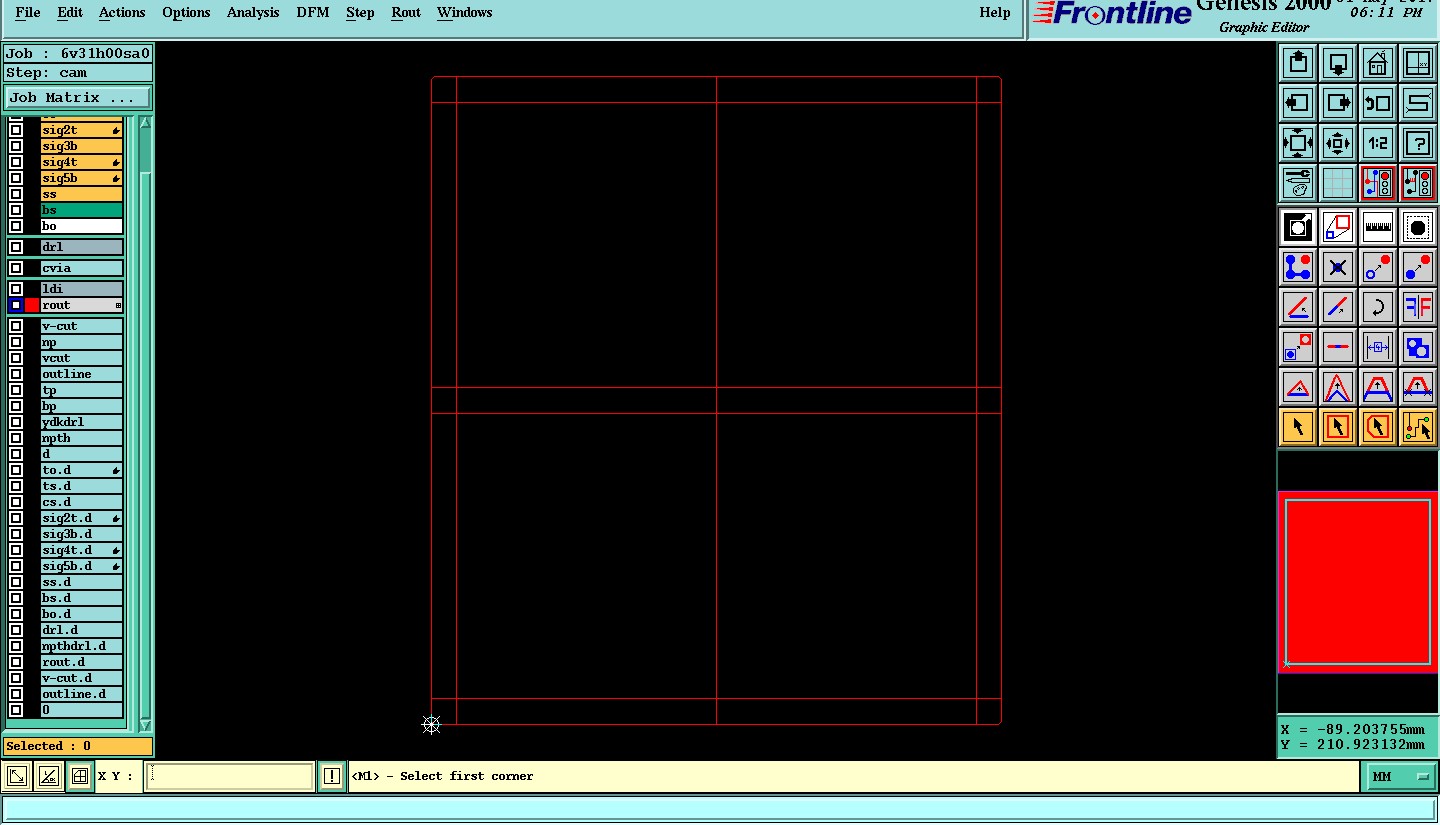This screenshot has width=1440, height=825.
Task: Open the Rout menu
Action: [x=406, y=12]
